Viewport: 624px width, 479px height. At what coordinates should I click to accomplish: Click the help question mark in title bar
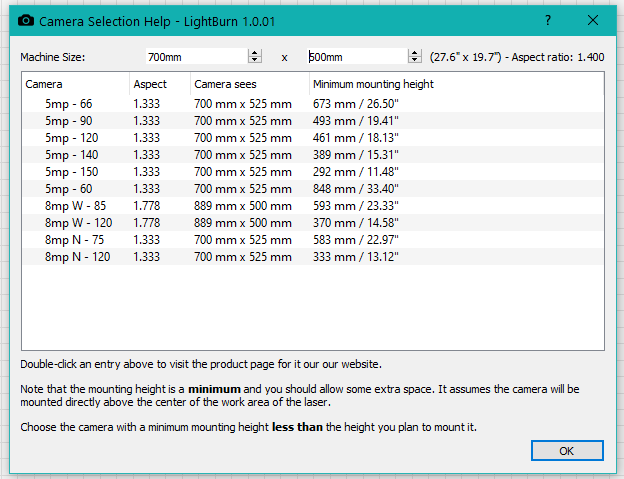[548, 20]
